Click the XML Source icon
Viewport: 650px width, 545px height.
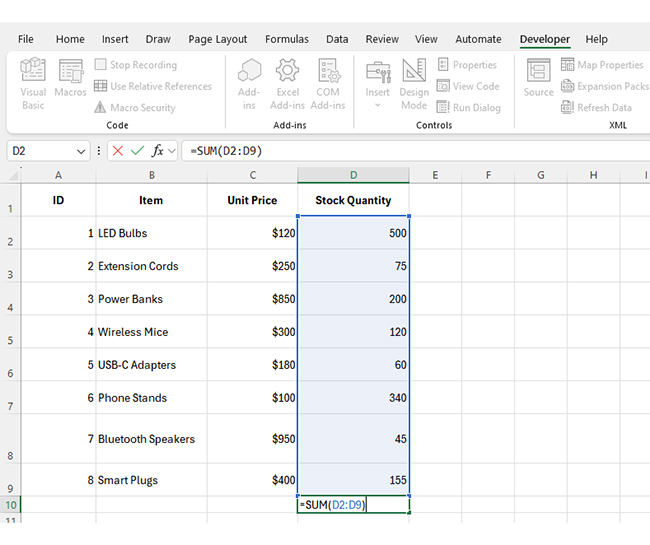[538, 78]
